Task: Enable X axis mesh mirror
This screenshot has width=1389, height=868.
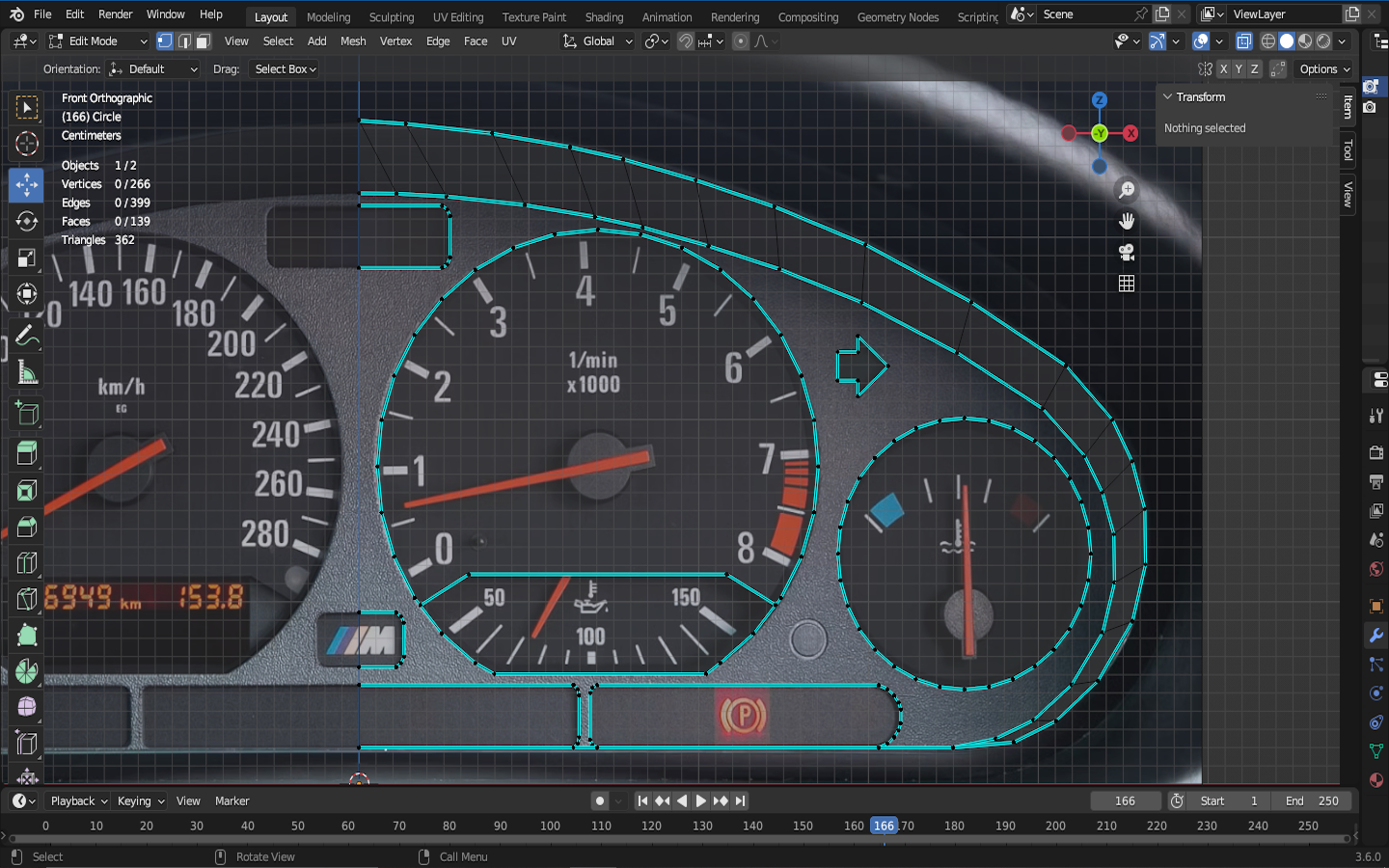Action: click(1223, 69)
